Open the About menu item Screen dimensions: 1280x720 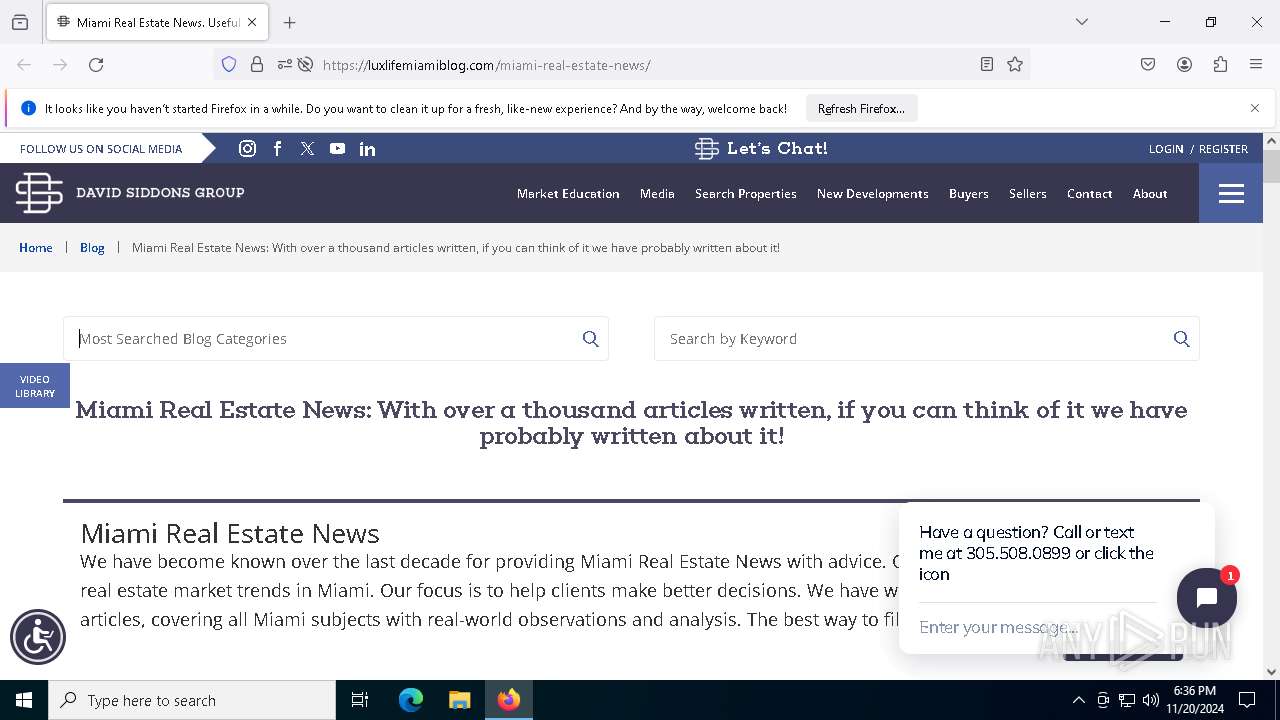click(x=1150, y=194)
